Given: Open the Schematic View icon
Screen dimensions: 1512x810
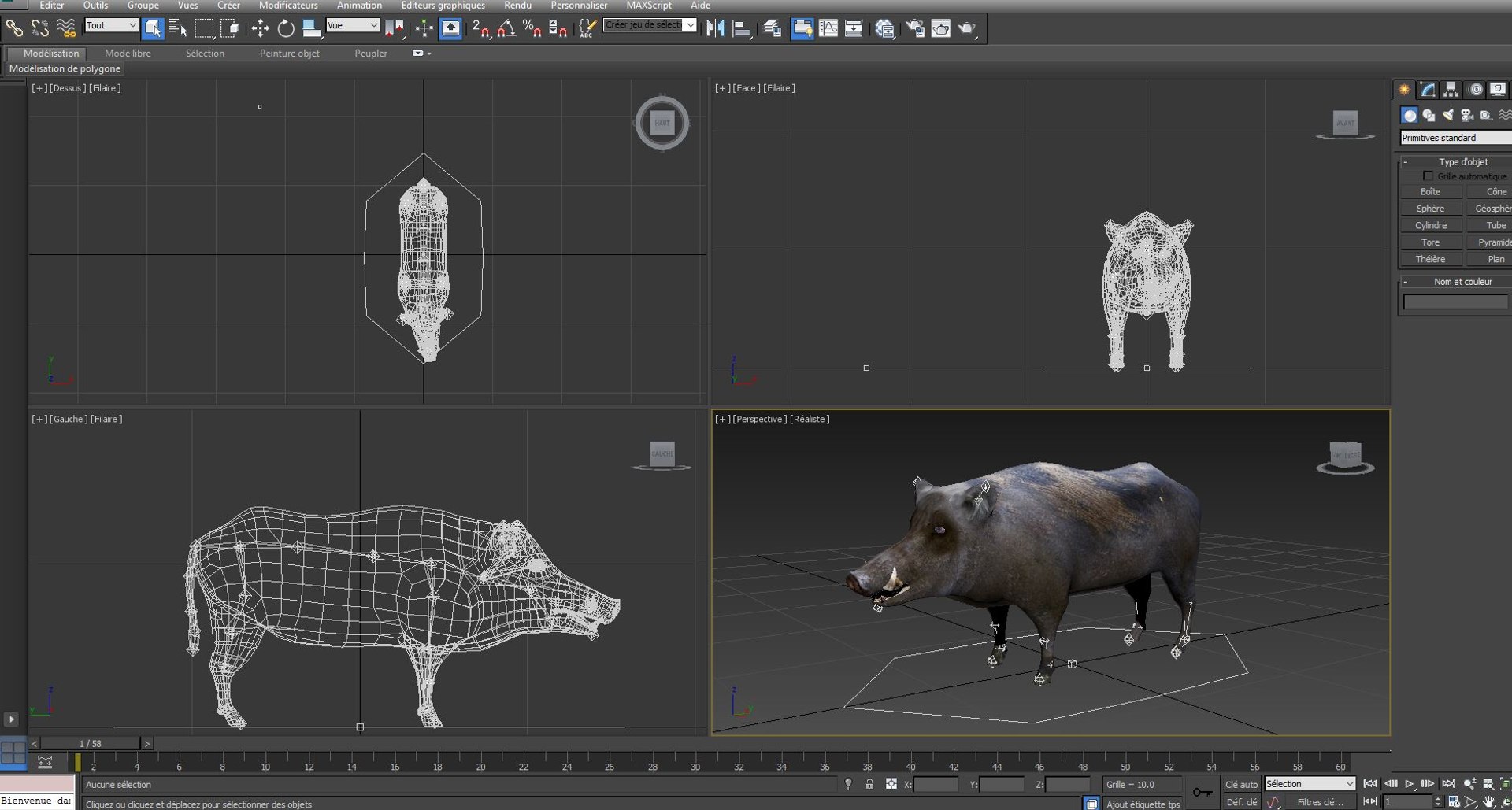Looking at the screenshot, I should (854, 28).
